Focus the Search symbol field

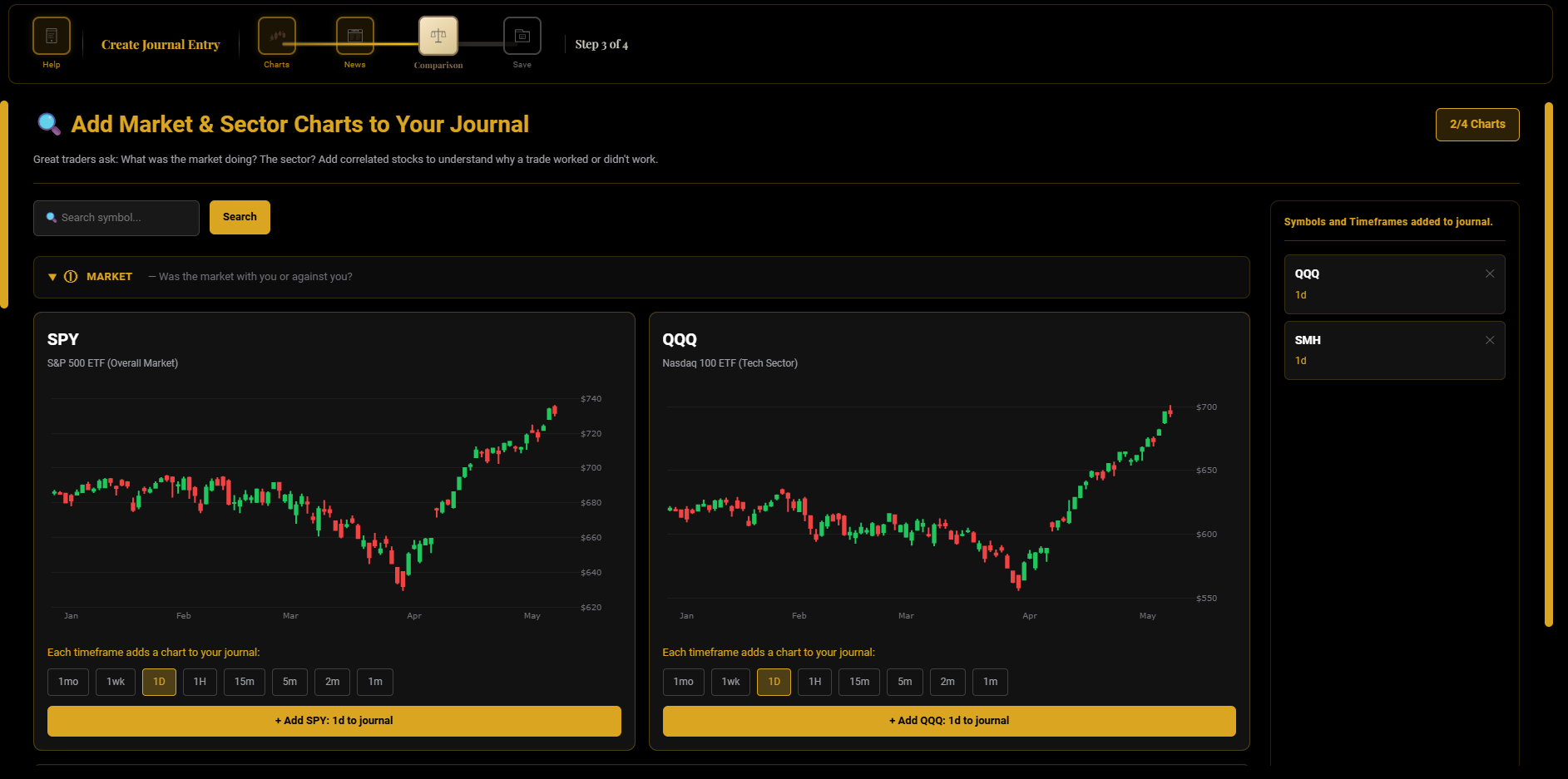[116, 218]
